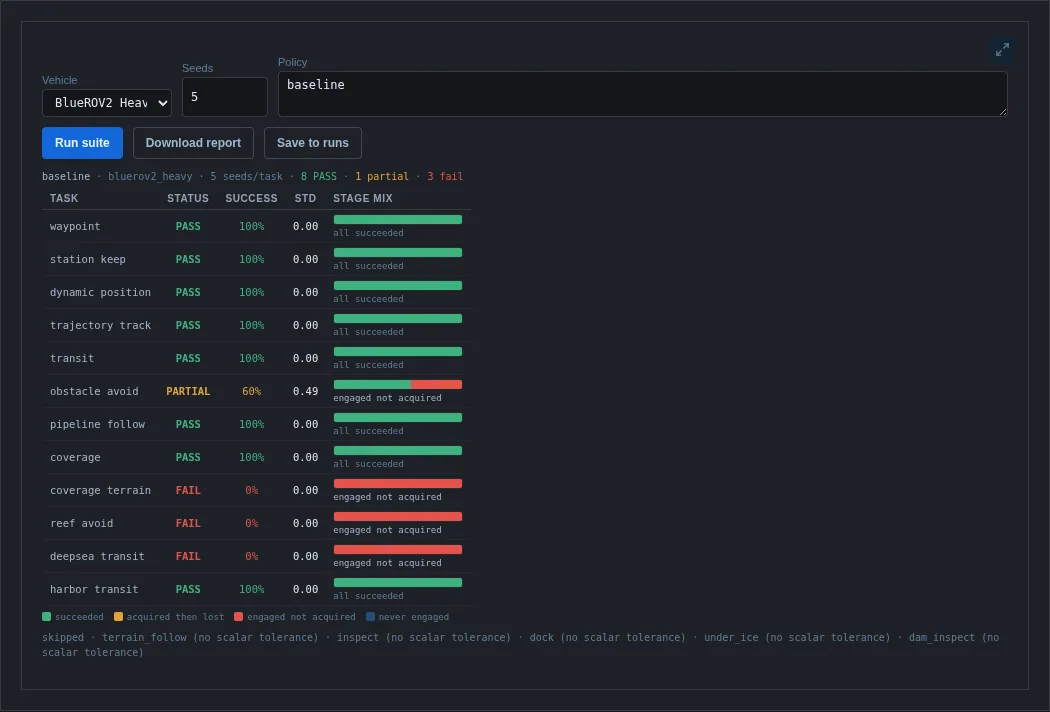Click the STATUS column header
Image resolution: width=1050 pixels, height=712 pixels.
point(188,198)
